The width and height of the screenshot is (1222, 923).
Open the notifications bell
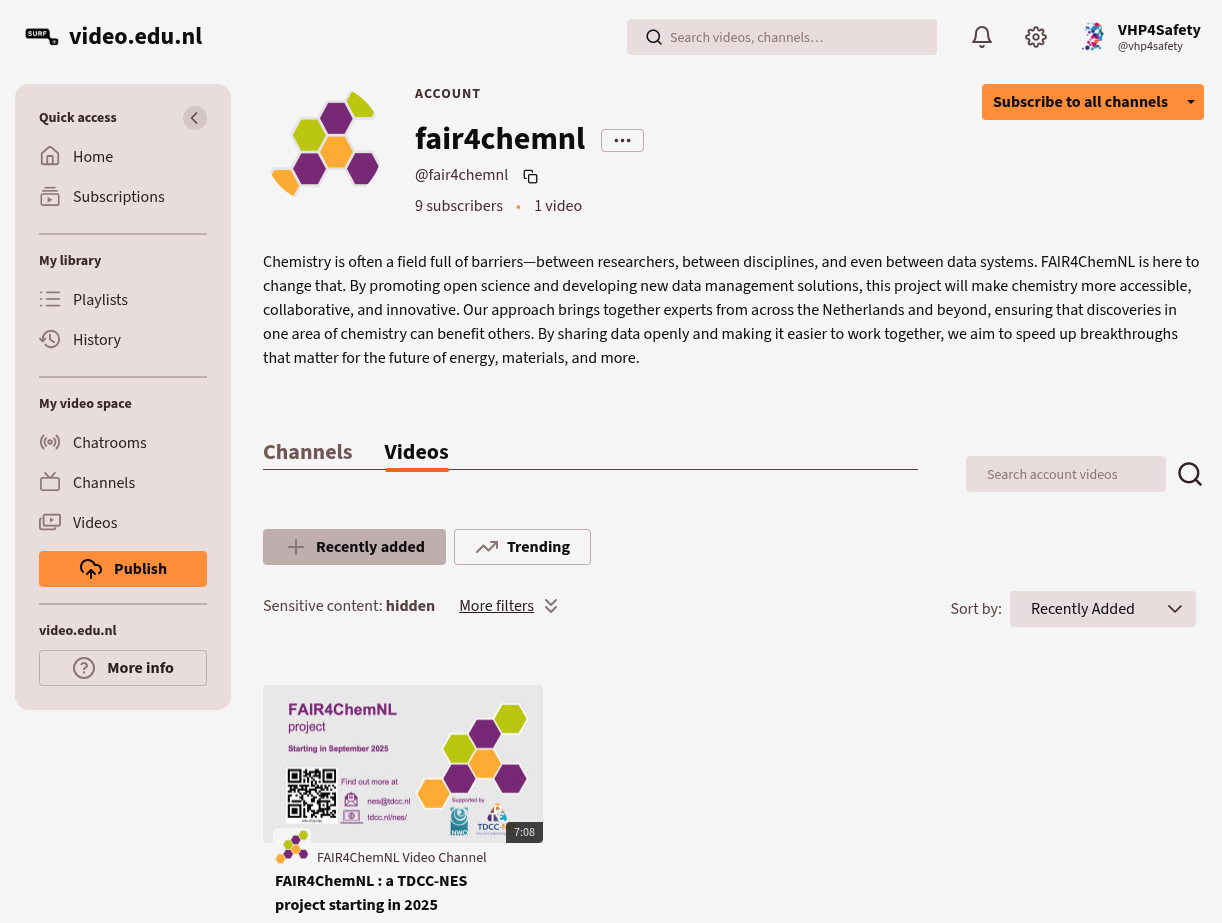tap(982, 37)
